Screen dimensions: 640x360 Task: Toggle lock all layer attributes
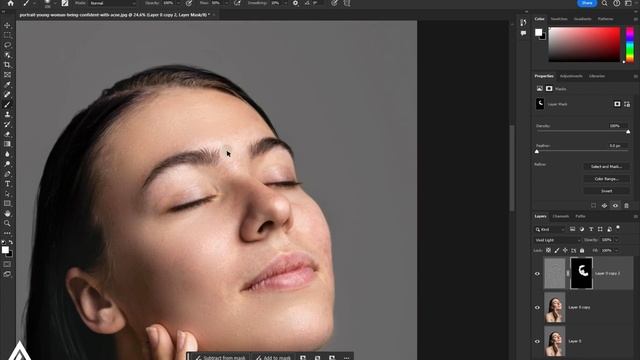pos(582,250)
